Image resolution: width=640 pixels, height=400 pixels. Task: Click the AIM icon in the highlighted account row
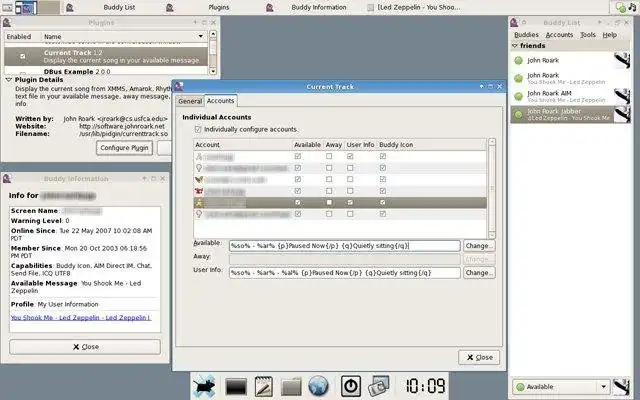199,202
